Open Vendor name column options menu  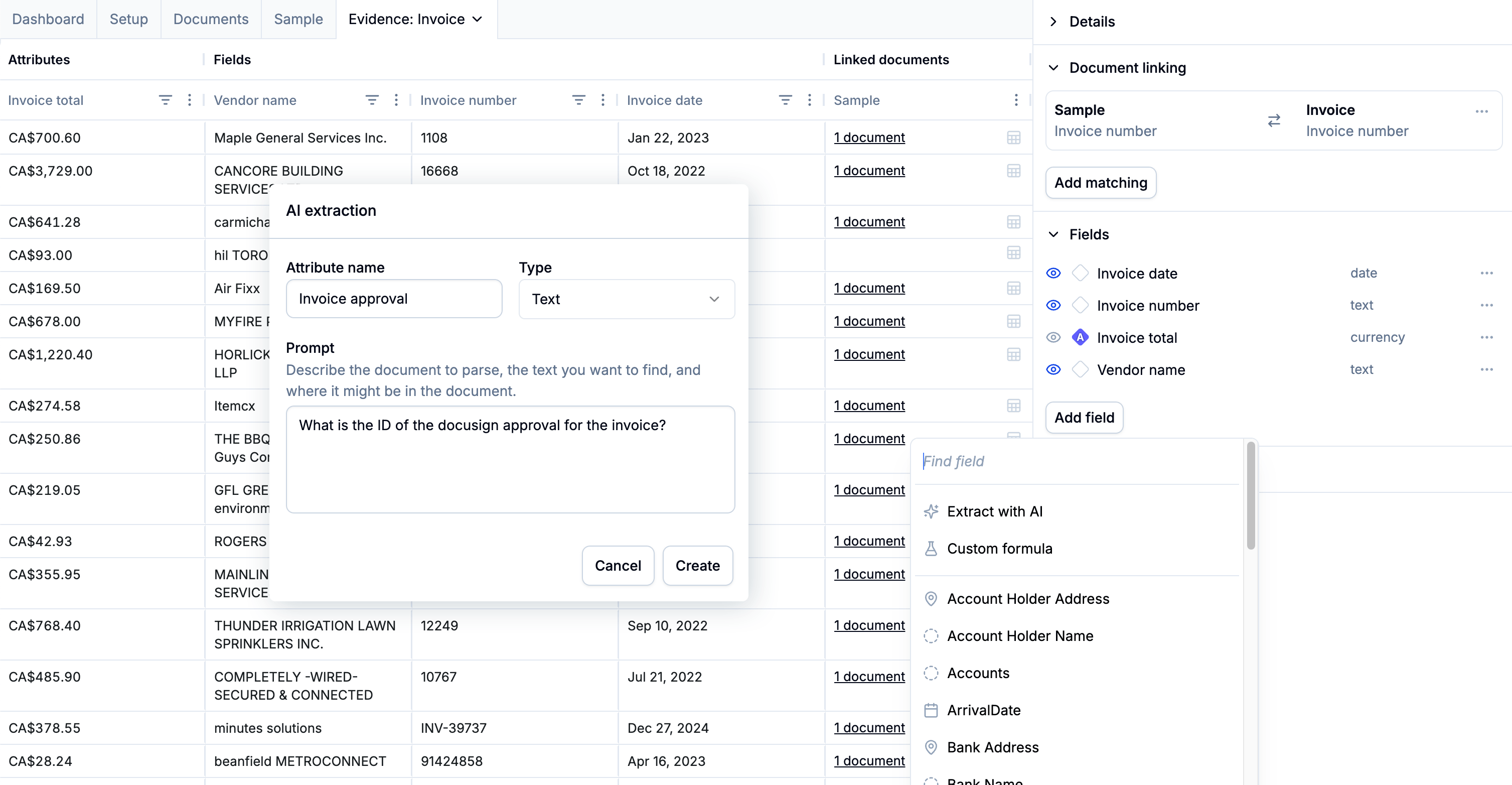coord(396,100)
